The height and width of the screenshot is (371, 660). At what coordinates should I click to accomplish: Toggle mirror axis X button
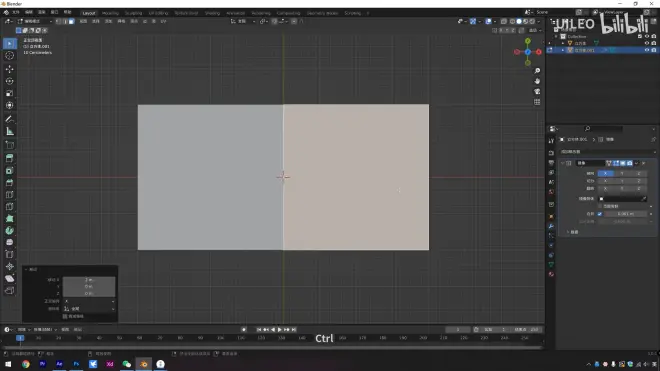605,173
